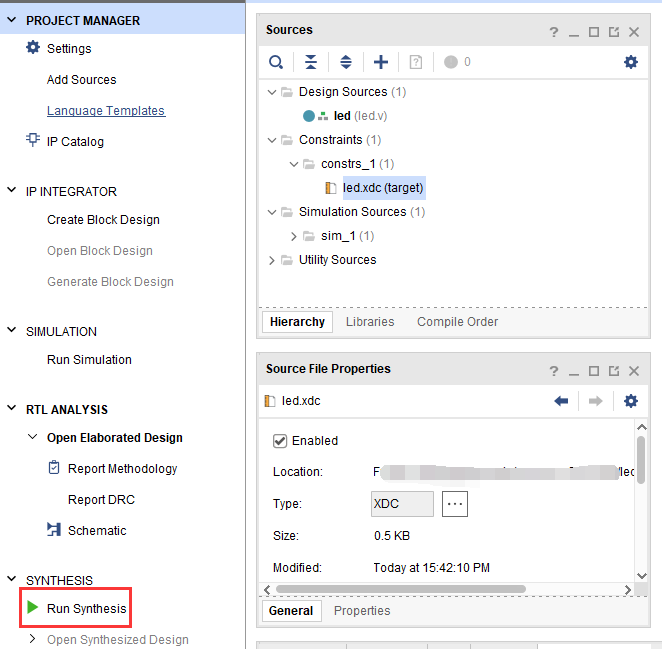Click the back arrow in Source File Properties
662x649 pixels.
point(561,401)
